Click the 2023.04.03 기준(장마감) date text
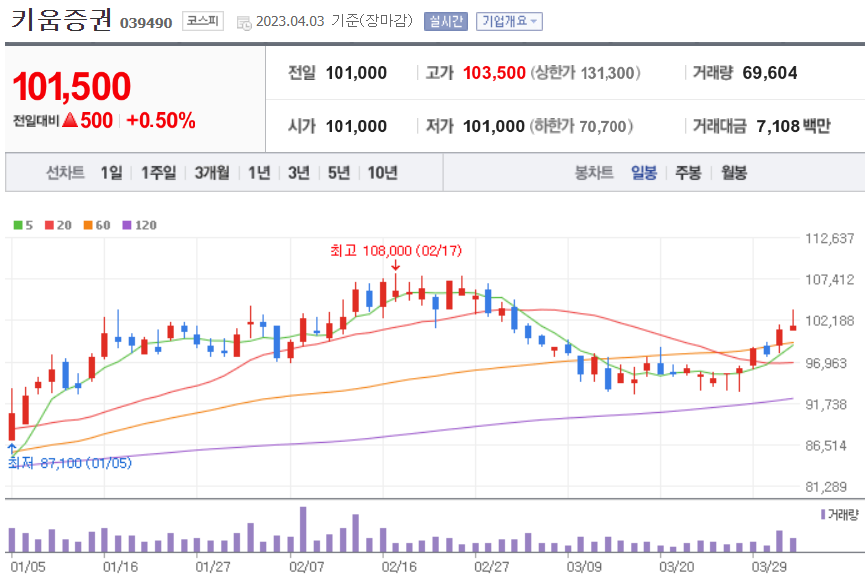 (334, 21)
